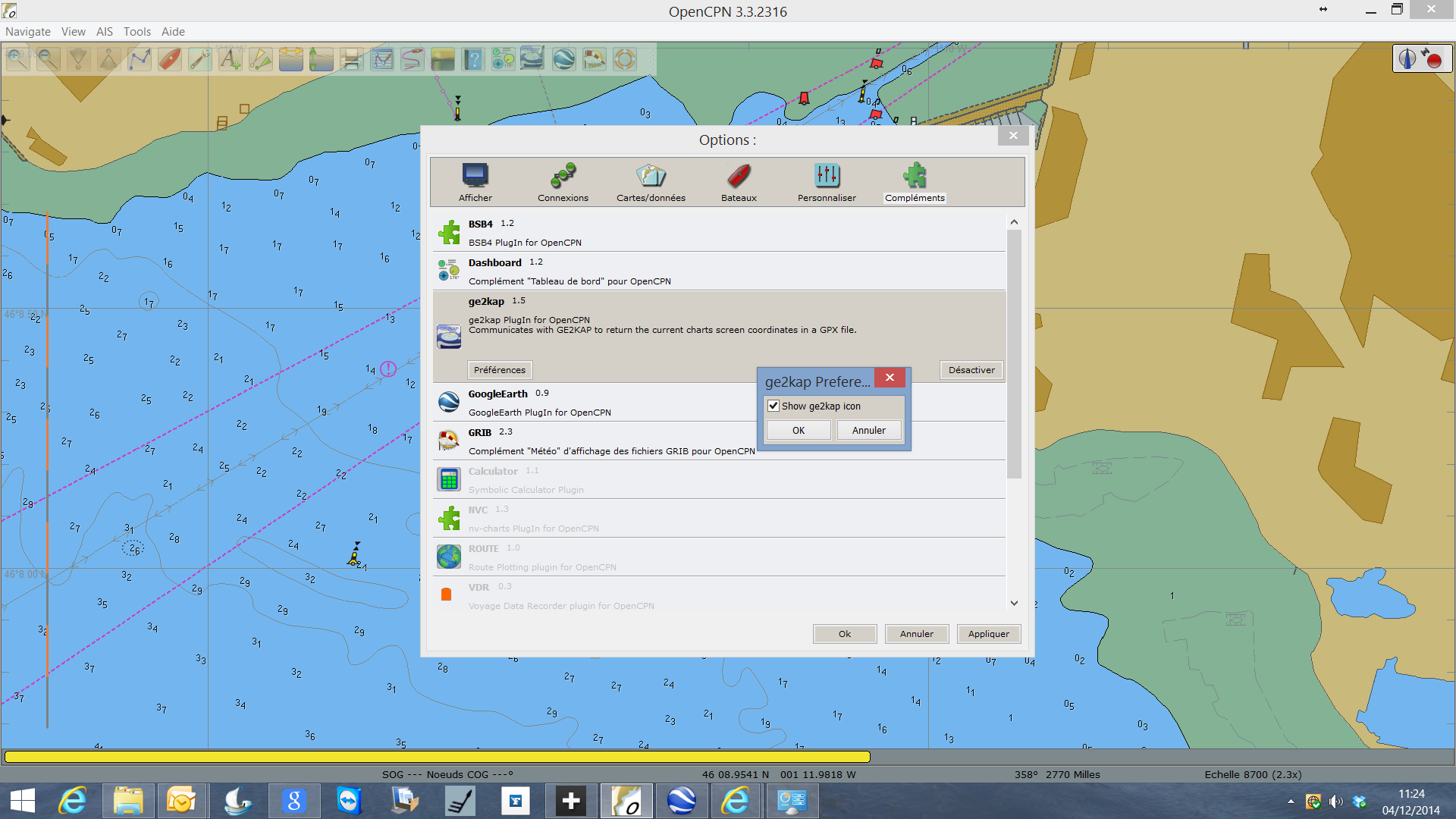Click the ge2kap Préférences button
This screenshot has width=1456, height=819.
pos(500,370)
